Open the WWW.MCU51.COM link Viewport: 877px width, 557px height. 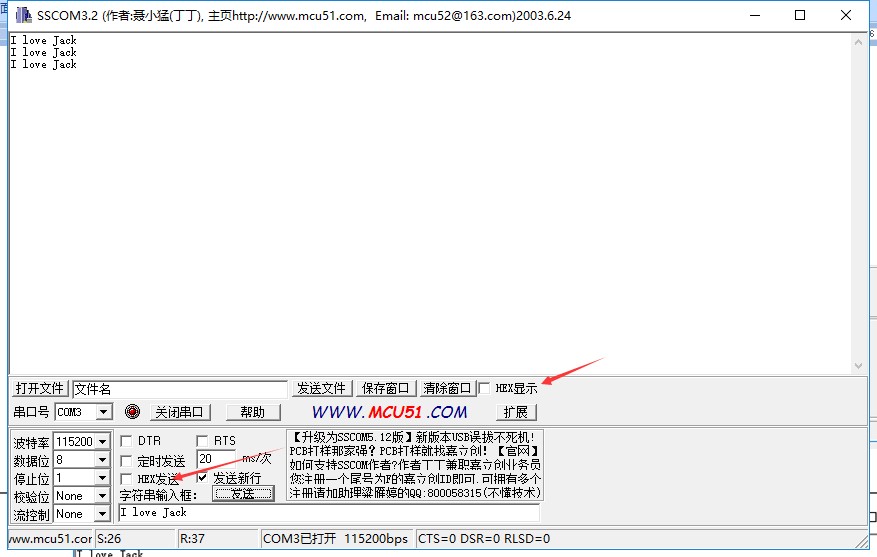point(389,412)
